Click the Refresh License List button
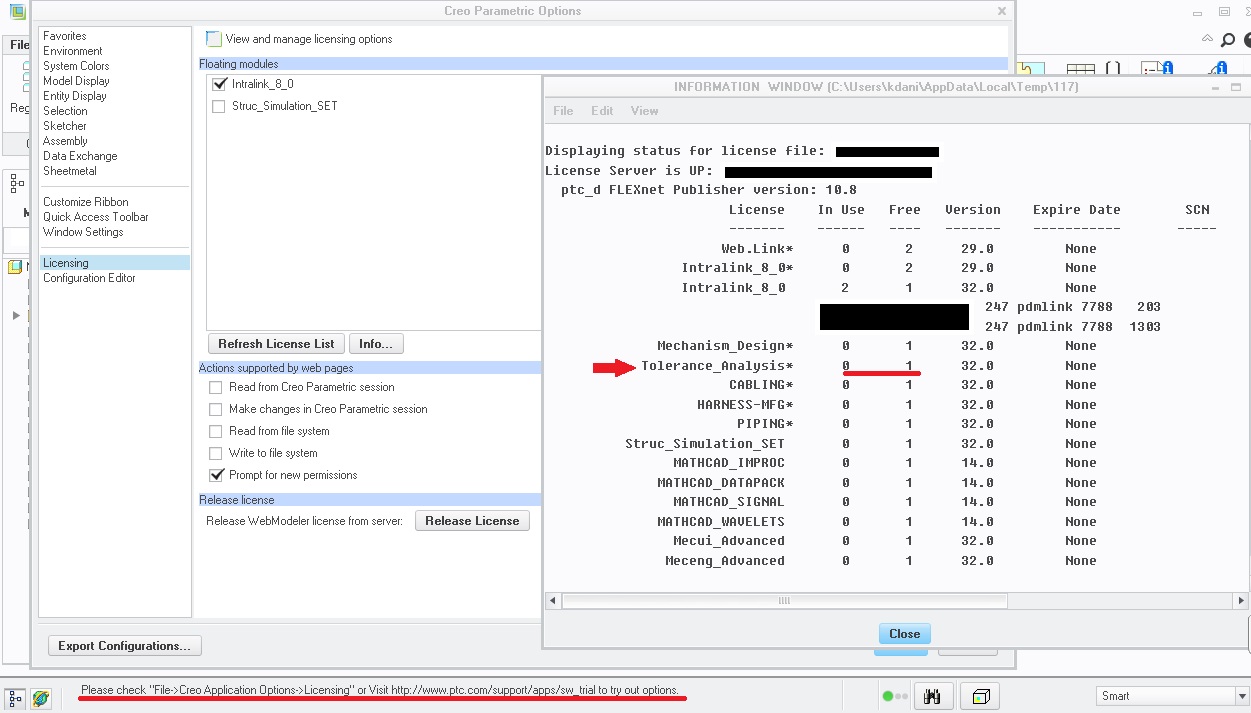 point(277,344)
